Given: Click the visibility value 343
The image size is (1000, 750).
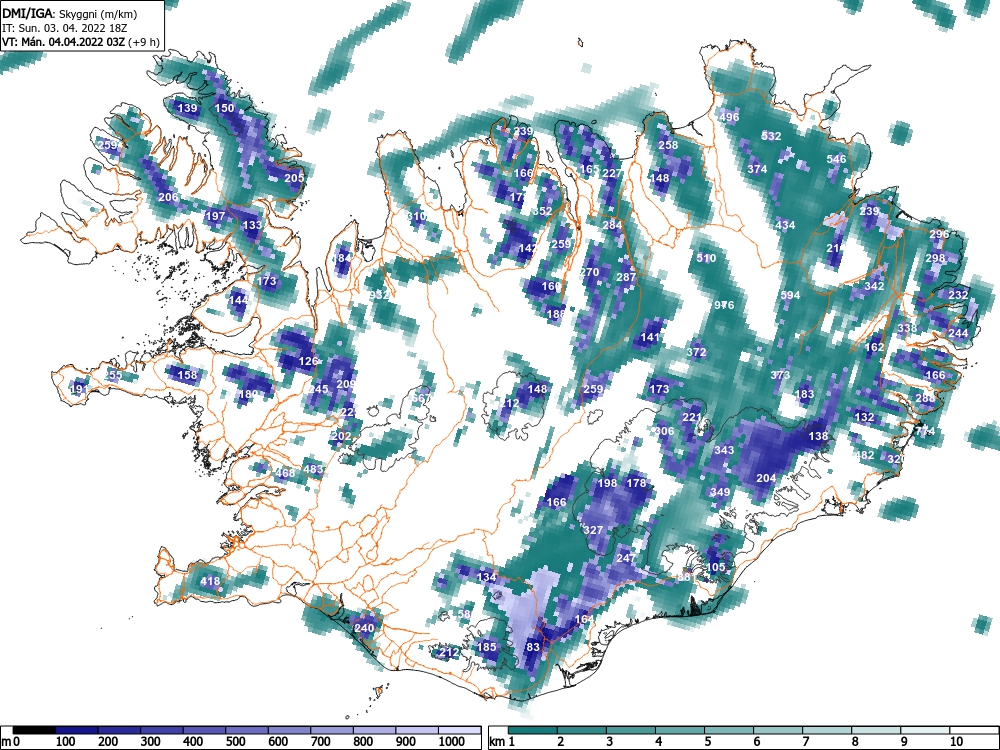Looking at the screenshot, I should tap(724, 450).
